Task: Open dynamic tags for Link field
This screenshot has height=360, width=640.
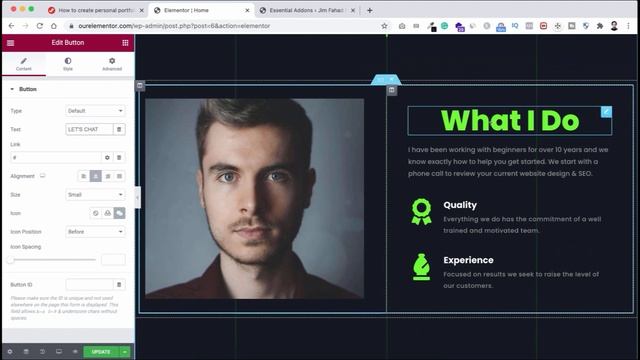Action: point(119,158)
